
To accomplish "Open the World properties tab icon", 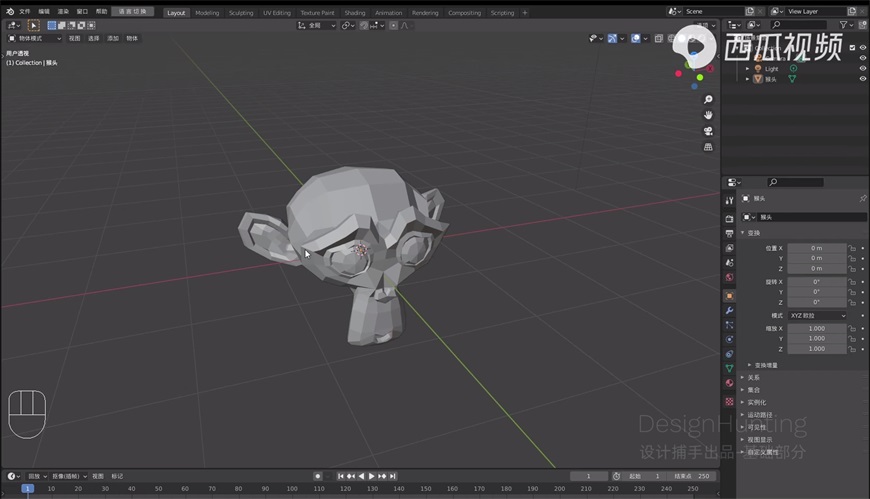I will pos(730,277).
